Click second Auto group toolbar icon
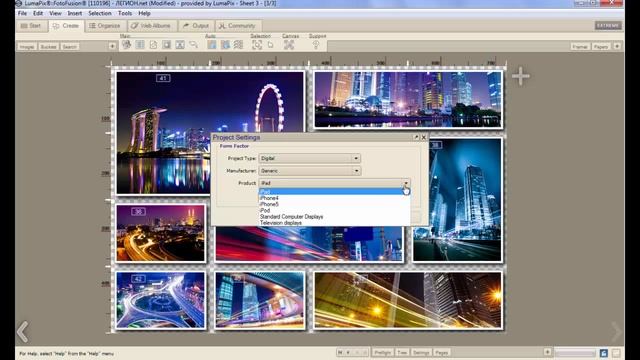The image size is (640, 360). [225, 44]
